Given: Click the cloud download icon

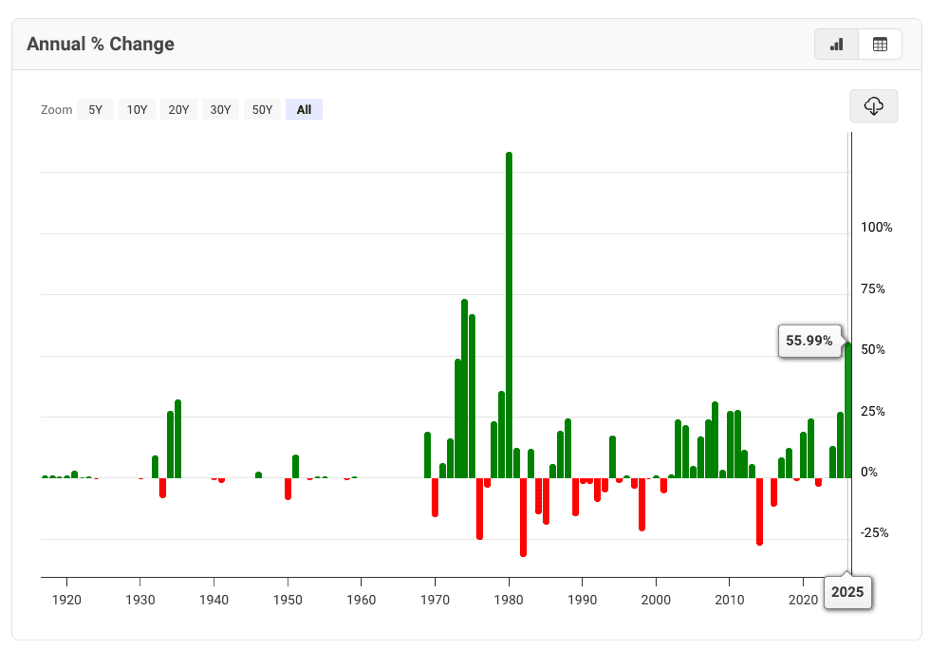Looking at the screenshot, I should [x=873, y=106].
